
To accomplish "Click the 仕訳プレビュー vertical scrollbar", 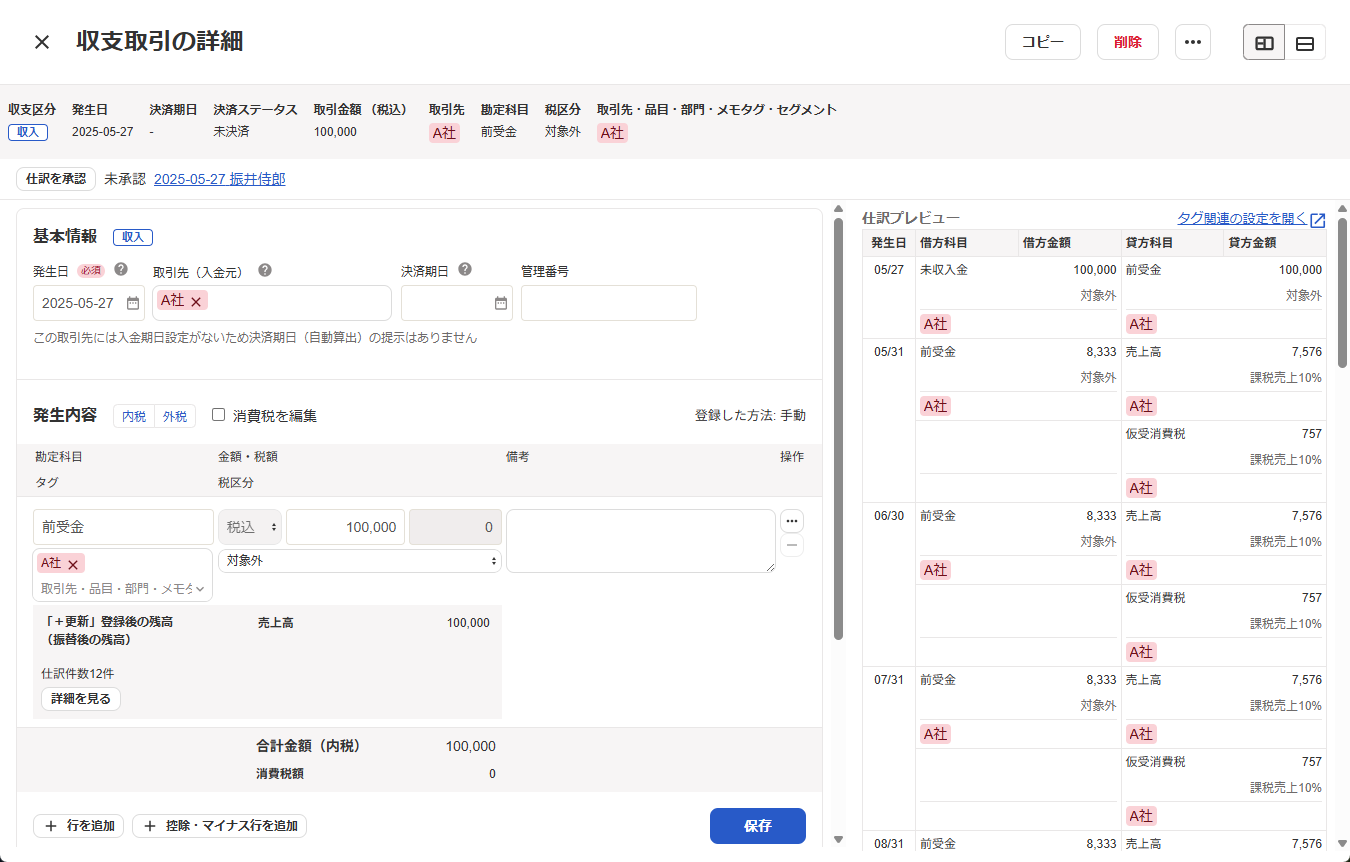I will 1342,293.
